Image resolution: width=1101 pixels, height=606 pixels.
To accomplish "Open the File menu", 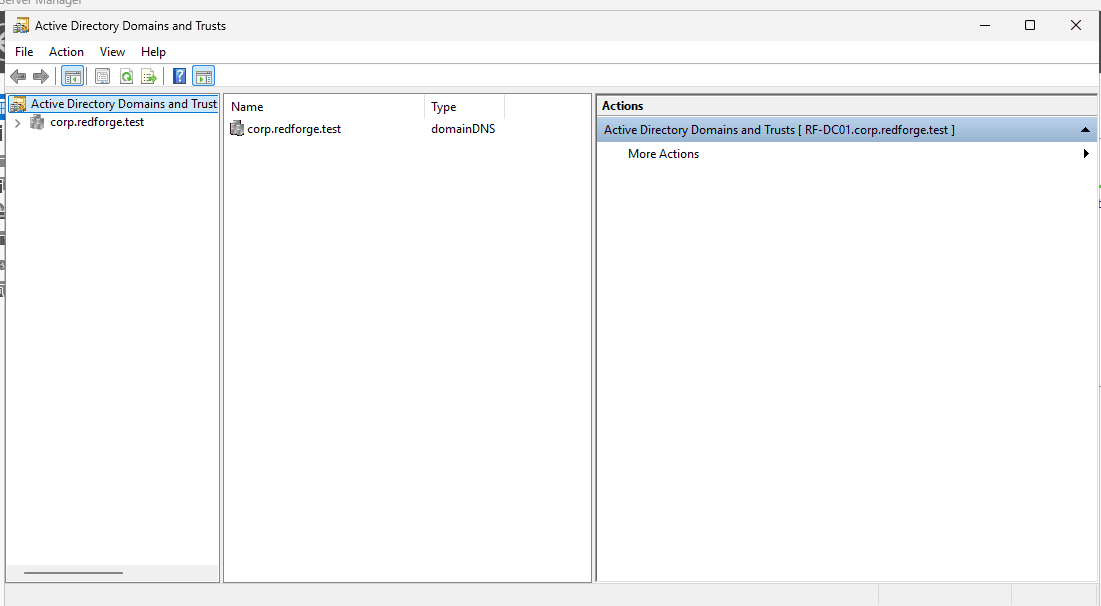I will [x=24, y=52].
